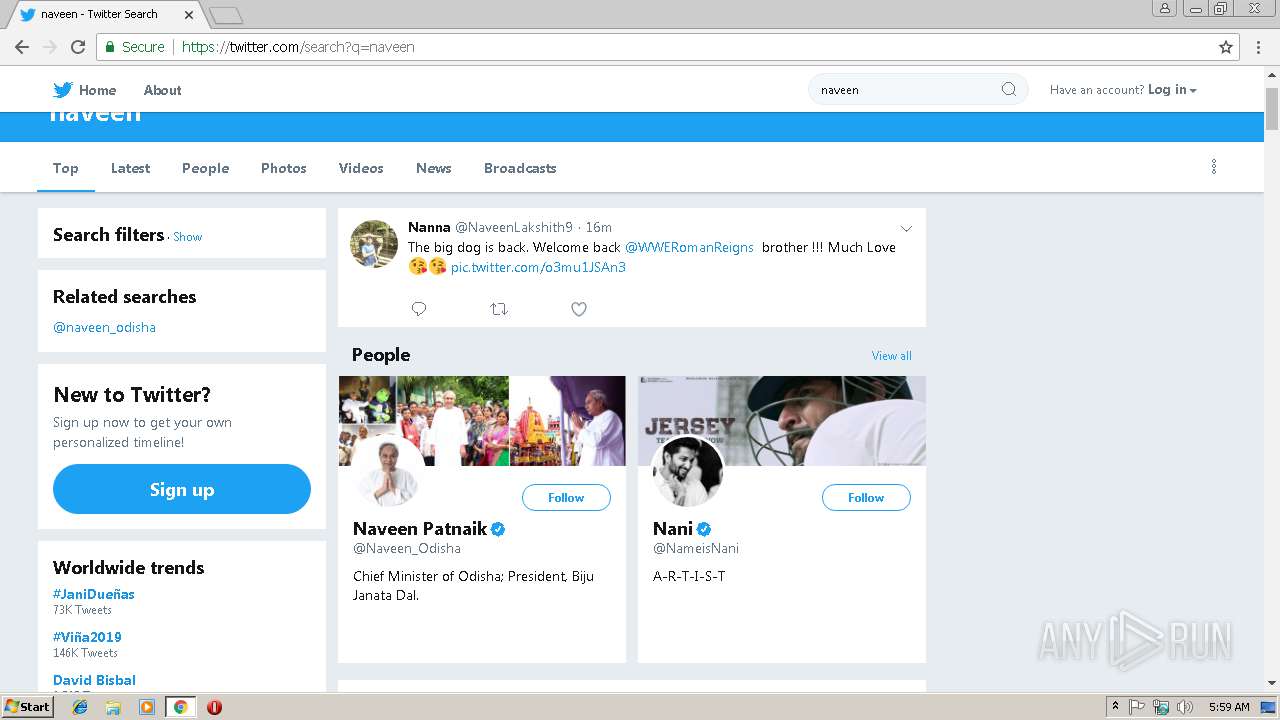
Task: Open the @WWERomanReigns mention
Action: 689,247
